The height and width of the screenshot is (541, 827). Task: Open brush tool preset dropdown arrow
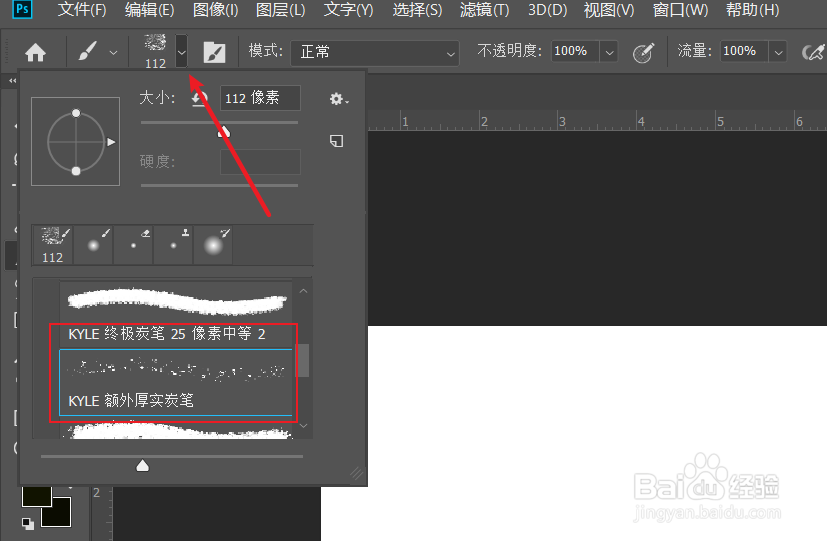[113, 53]
